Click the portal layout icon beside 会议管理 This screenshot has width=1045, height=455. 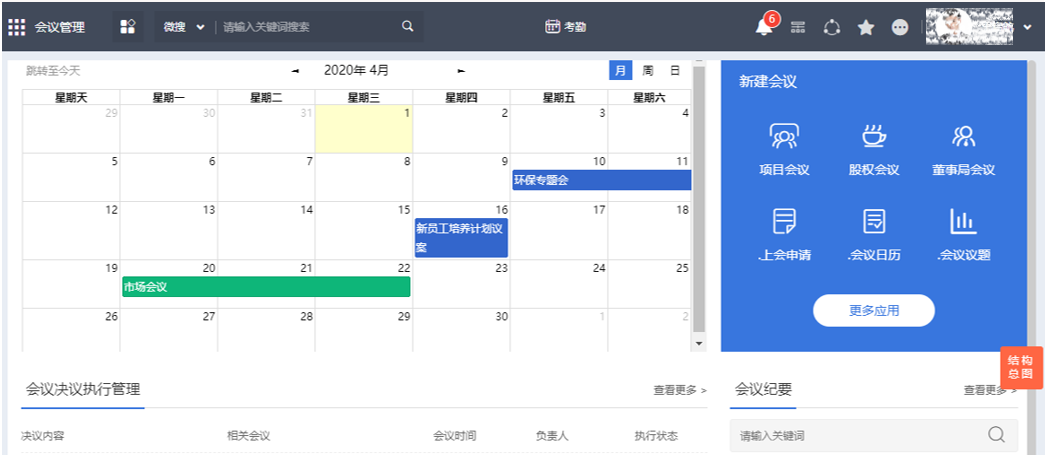[x=128, y=27]
